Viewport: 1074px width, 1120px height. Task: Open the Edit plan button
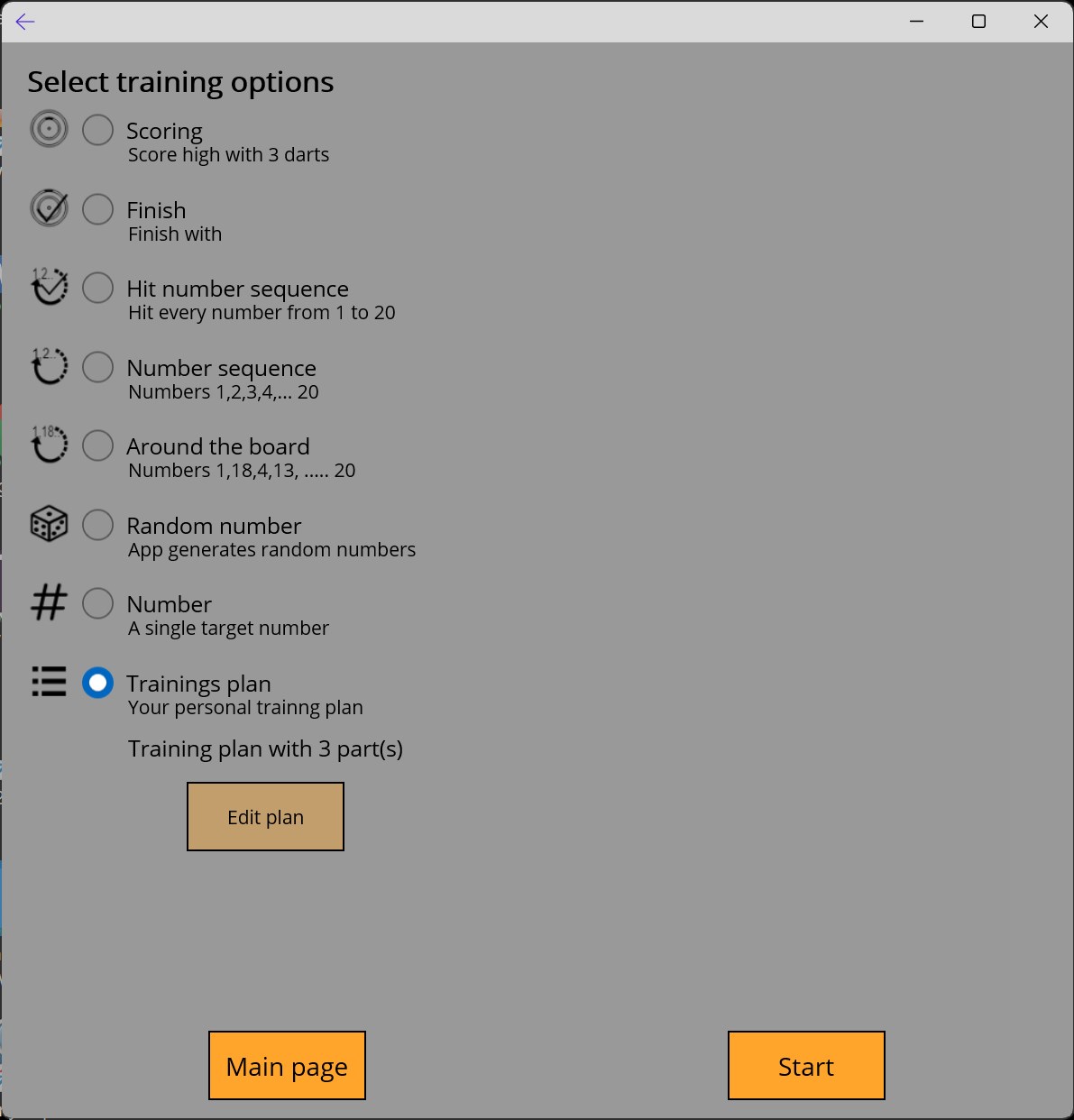point(265,816)
